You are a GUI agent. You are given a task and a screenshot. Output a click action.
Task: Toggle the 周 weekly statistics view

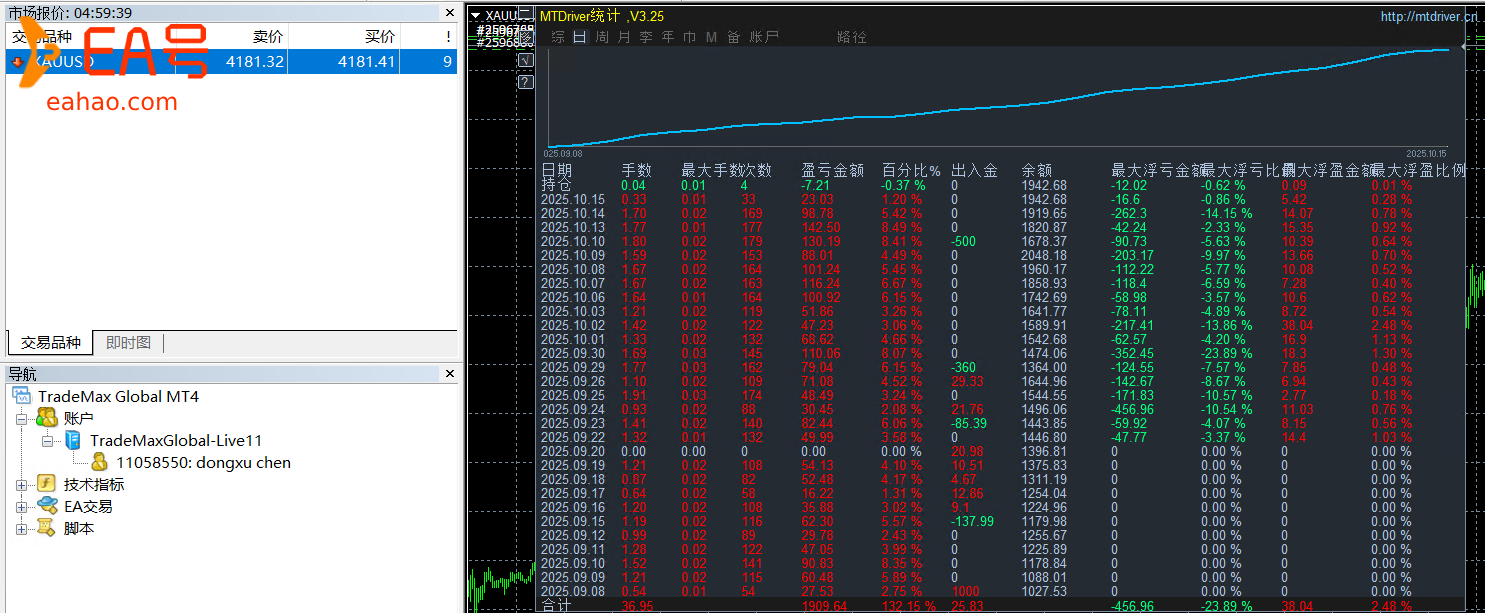click(602, 37)
